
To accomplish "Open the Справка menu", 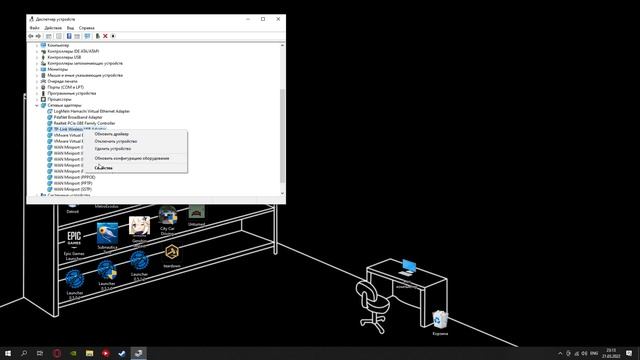I will [87, 28].
